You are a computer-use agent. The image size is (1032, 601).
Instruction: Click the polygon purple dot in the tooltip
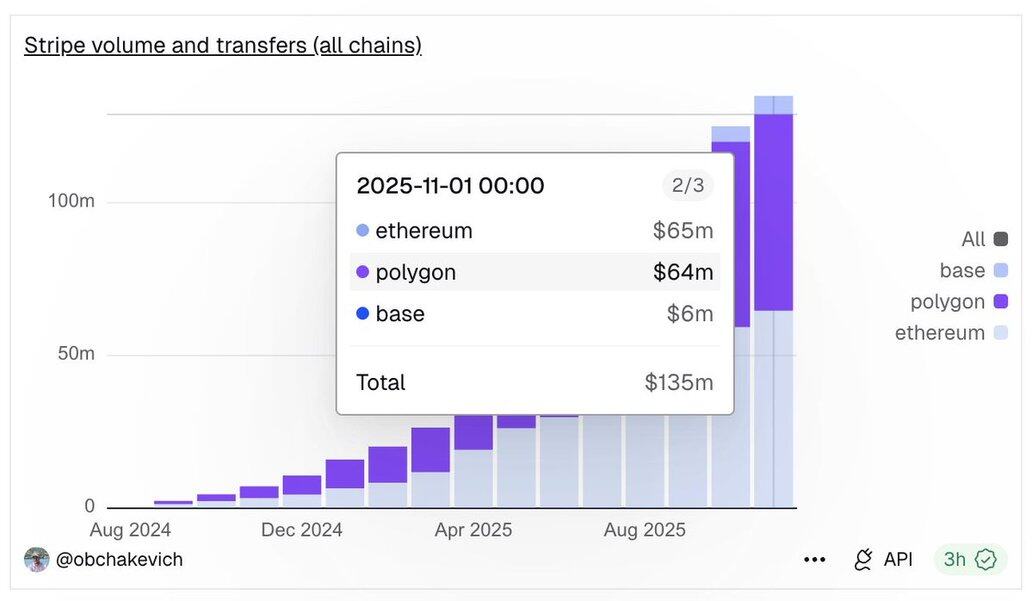point(362,272)
